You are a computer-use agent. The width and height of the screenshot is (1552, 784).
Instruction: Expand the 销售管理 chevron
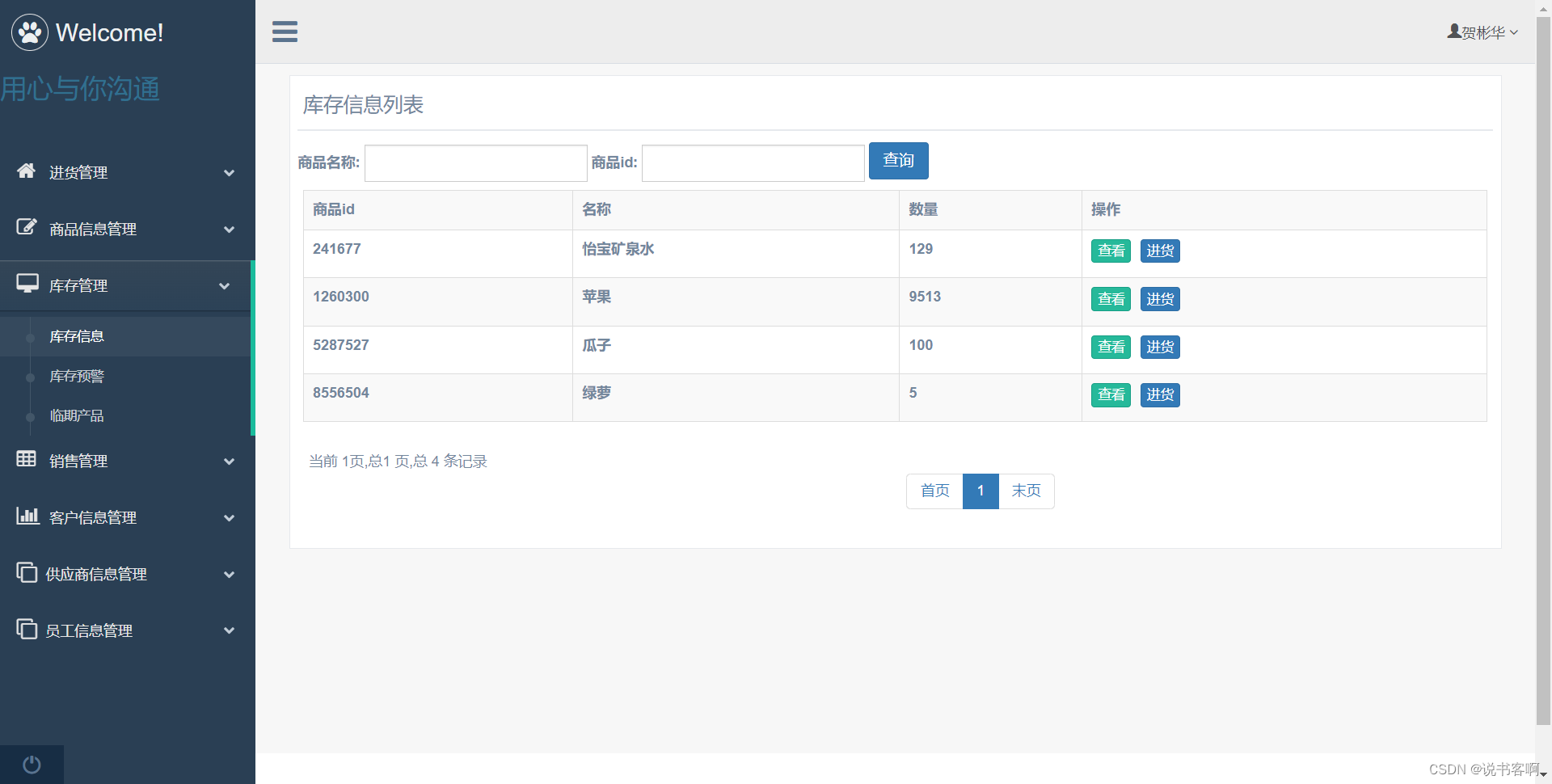[x=230, y=462]
